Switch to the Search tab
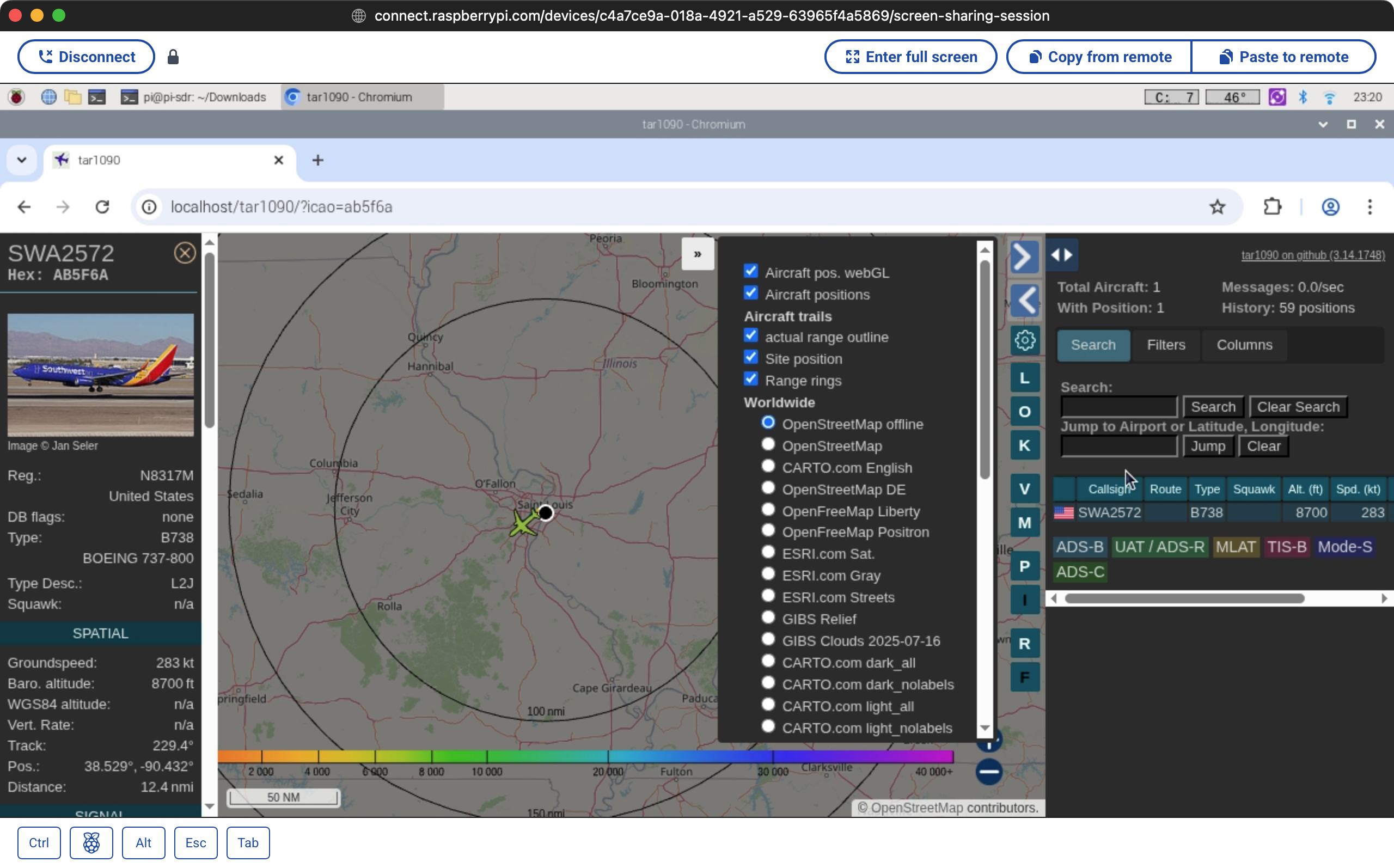This screenshot has width=1394, height=868. [x=1093, y=345]
